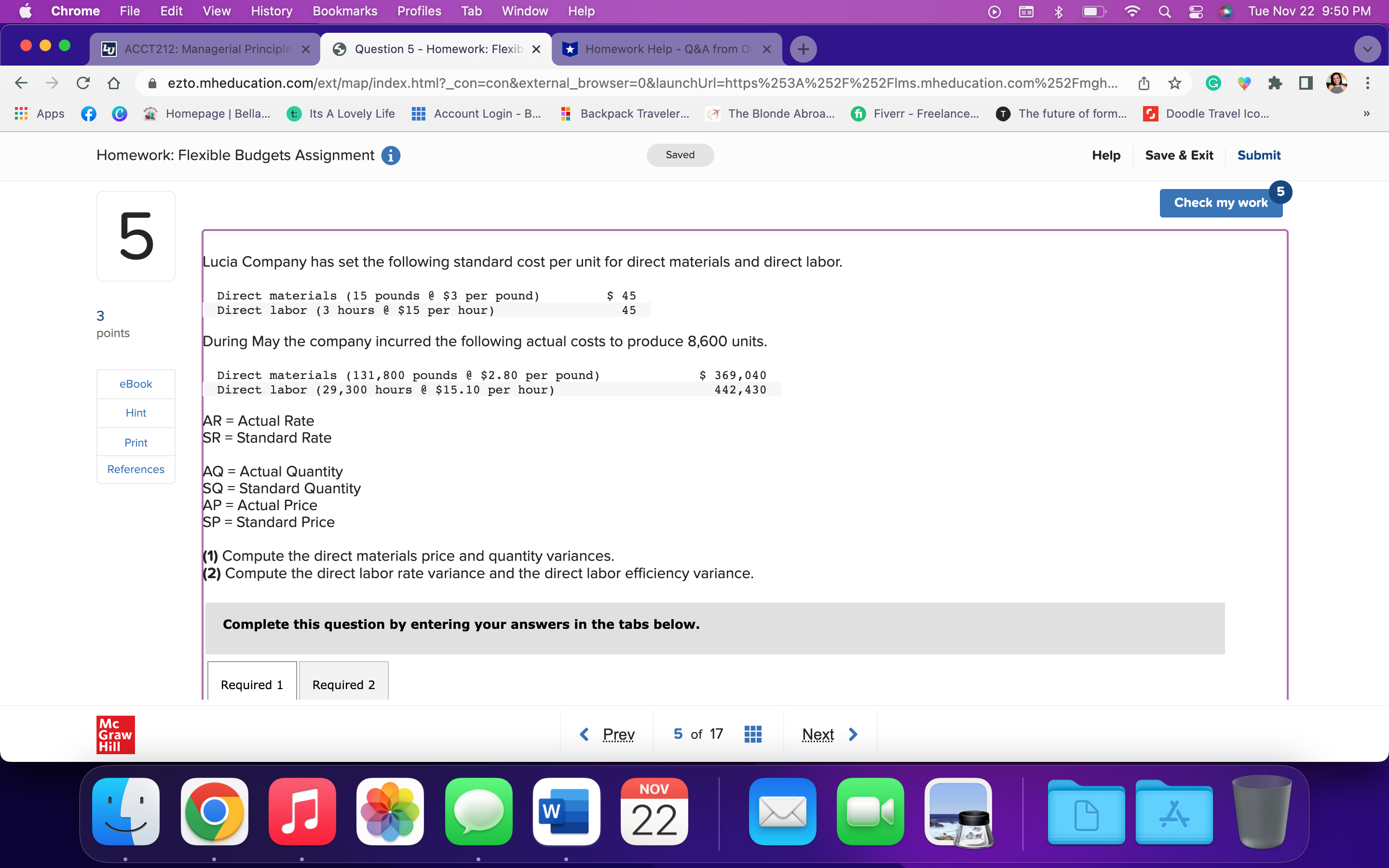This screenshot has width=1389, height=868.
Task: Open the assignment info tooltip icon
Action: (391, 155)
